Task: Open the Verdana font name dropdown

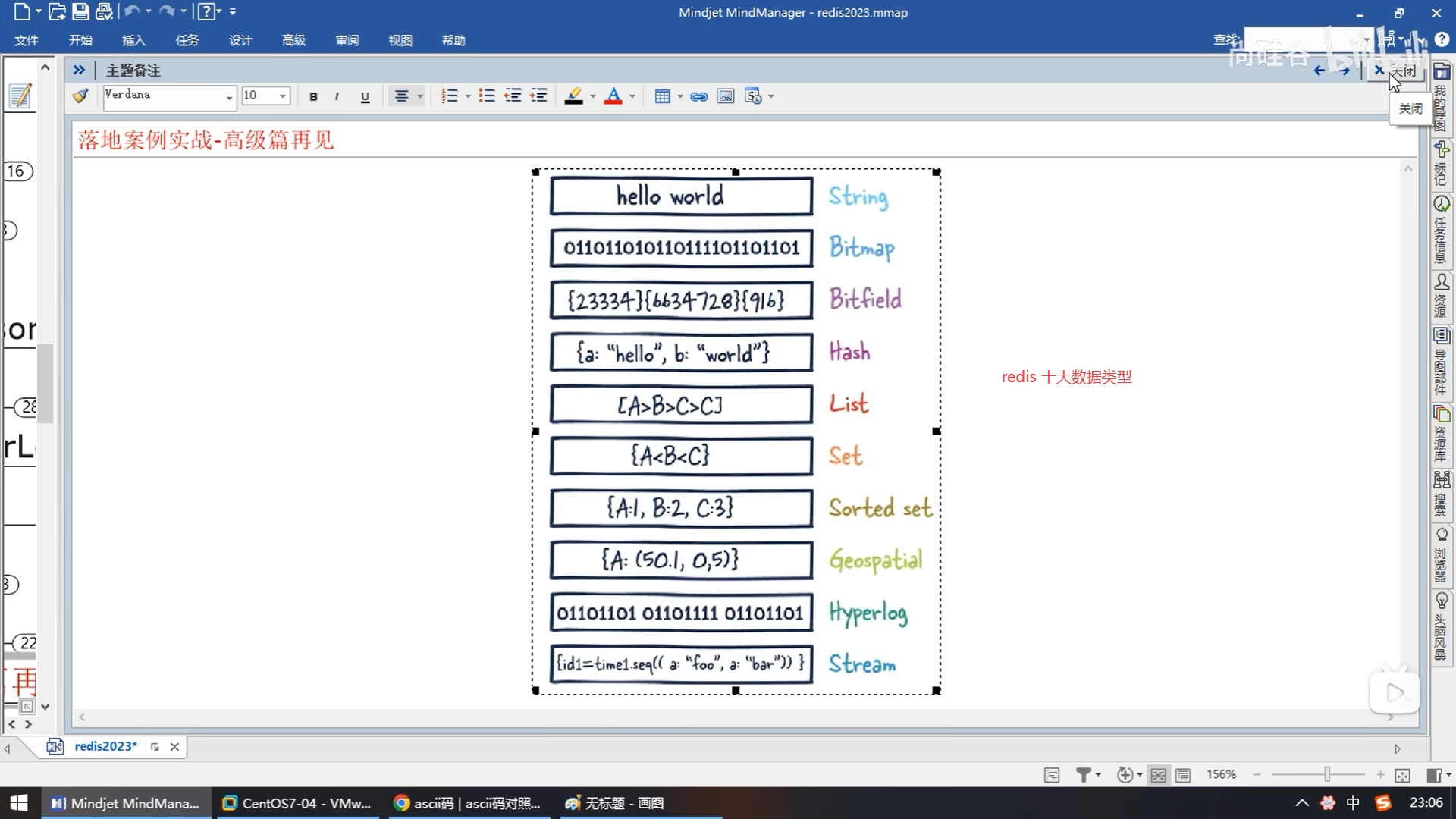Action: [x=229, y=96]
